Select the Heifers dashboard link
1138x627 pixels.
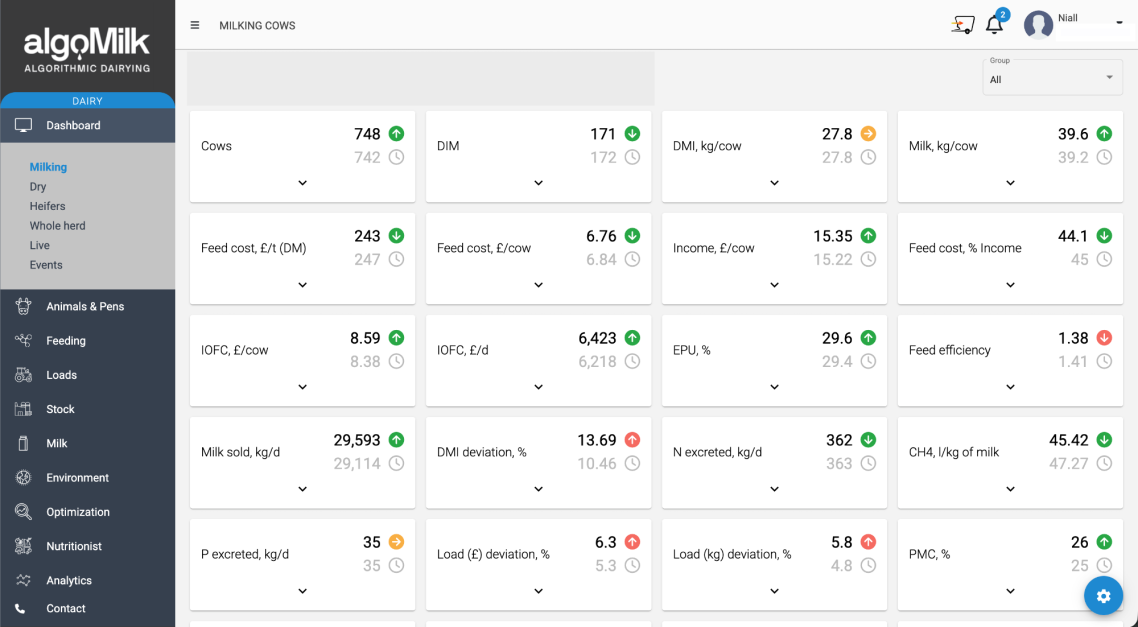(x=48, y=206)
